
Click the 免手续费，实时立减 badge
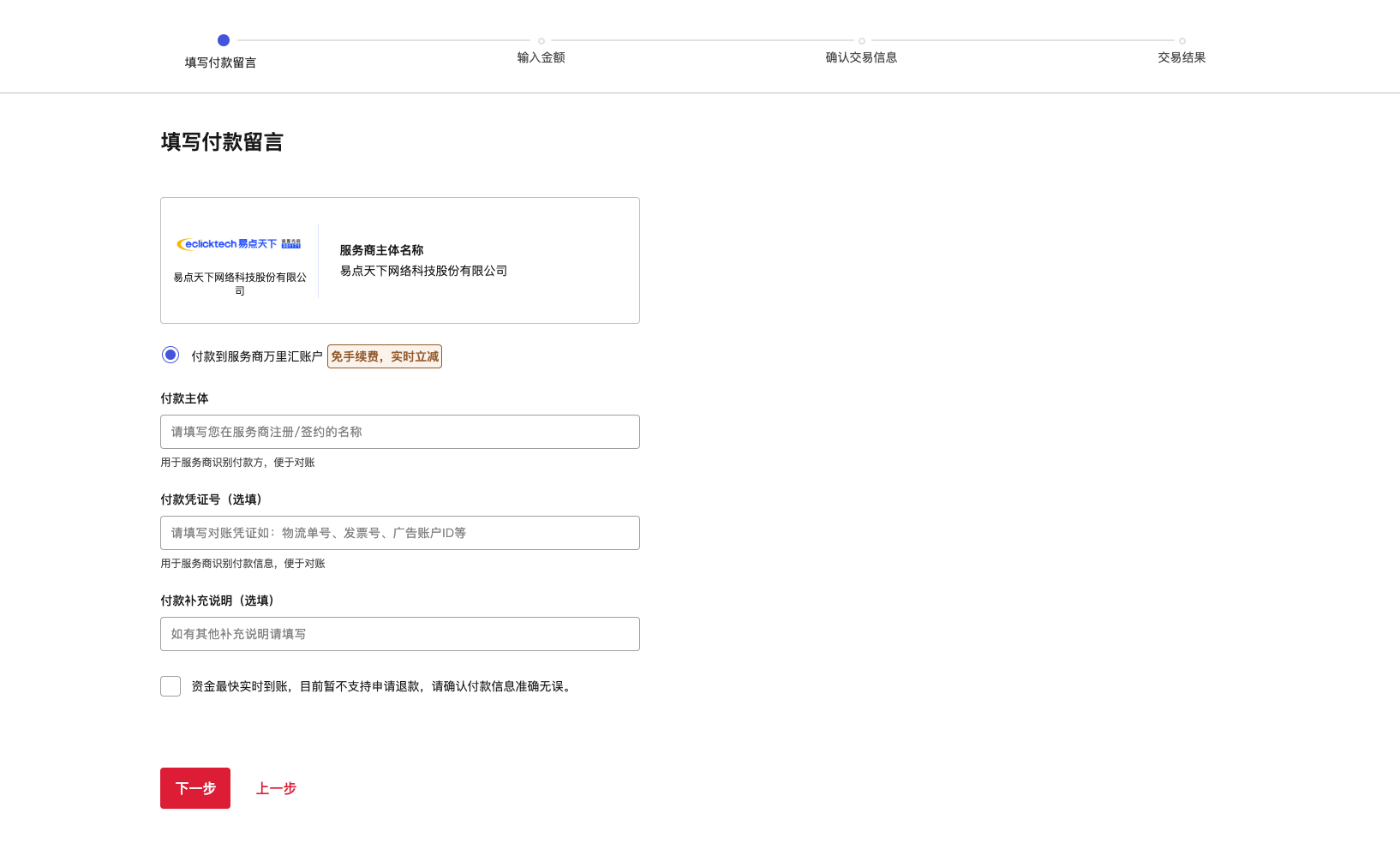point(384,356)
